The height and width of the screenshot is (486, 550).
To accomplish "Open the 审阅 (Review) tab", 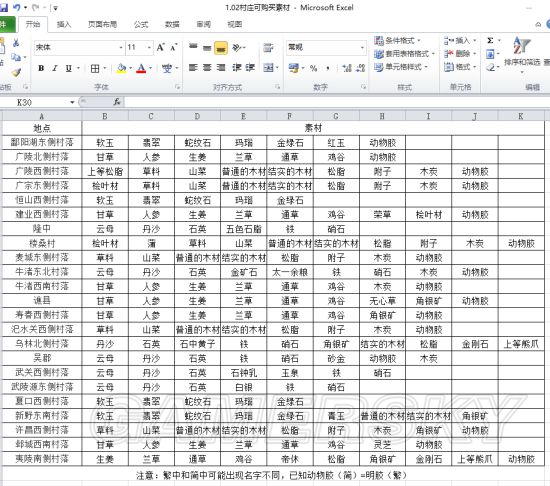I will tap(203, 24).
